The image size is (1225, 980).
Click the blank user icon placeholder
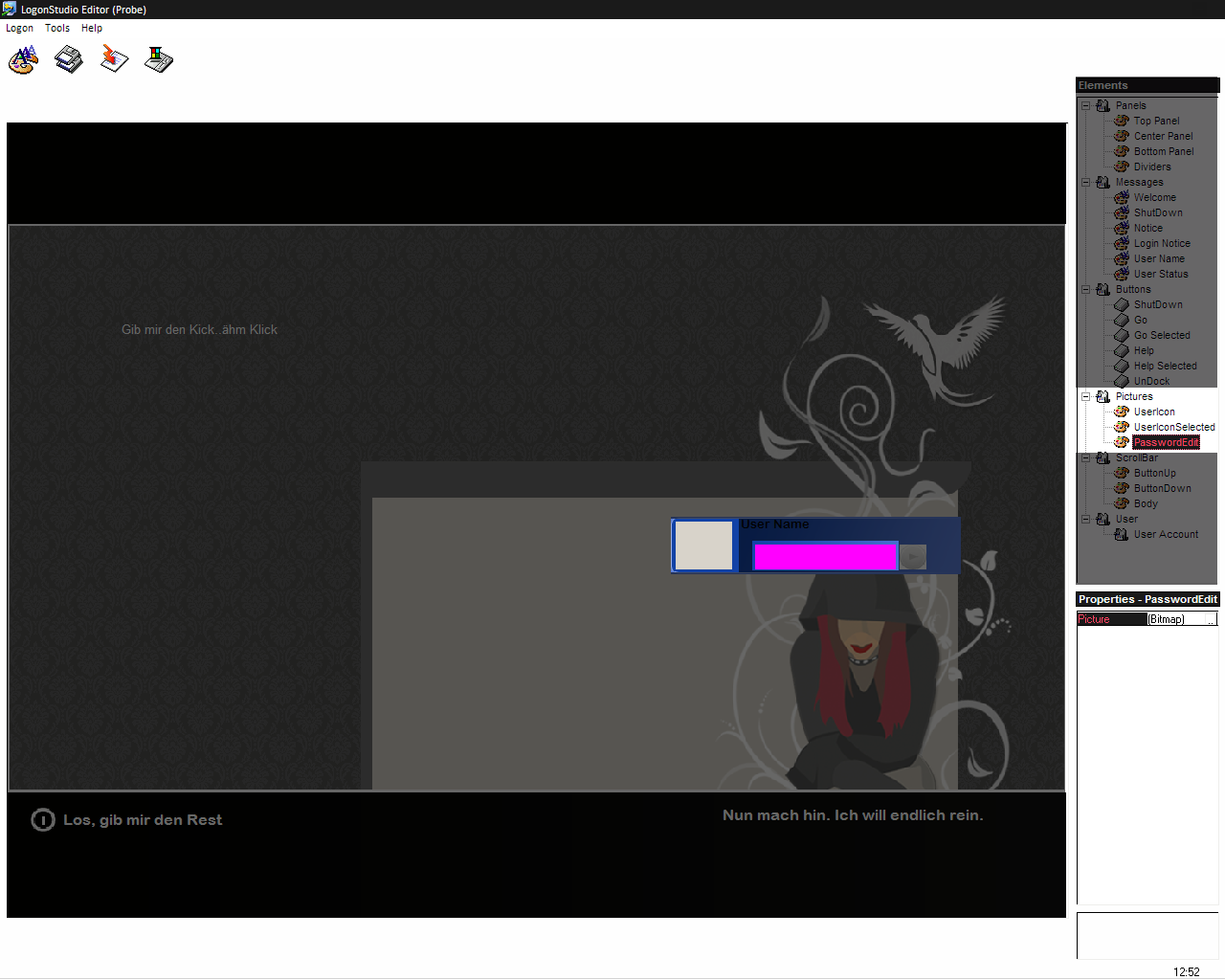coord(703,546)
